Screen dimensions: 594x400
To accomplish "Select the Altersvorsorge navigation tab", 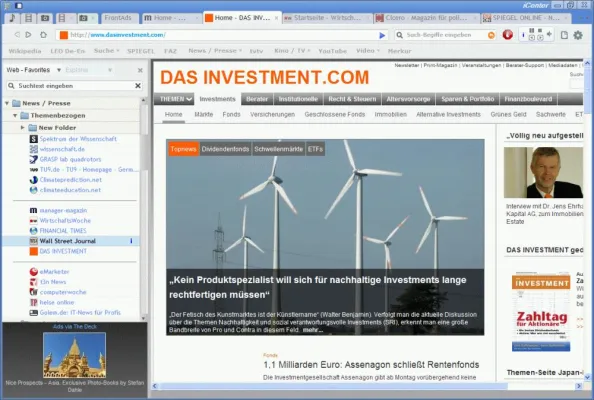I will coord(408,99).
